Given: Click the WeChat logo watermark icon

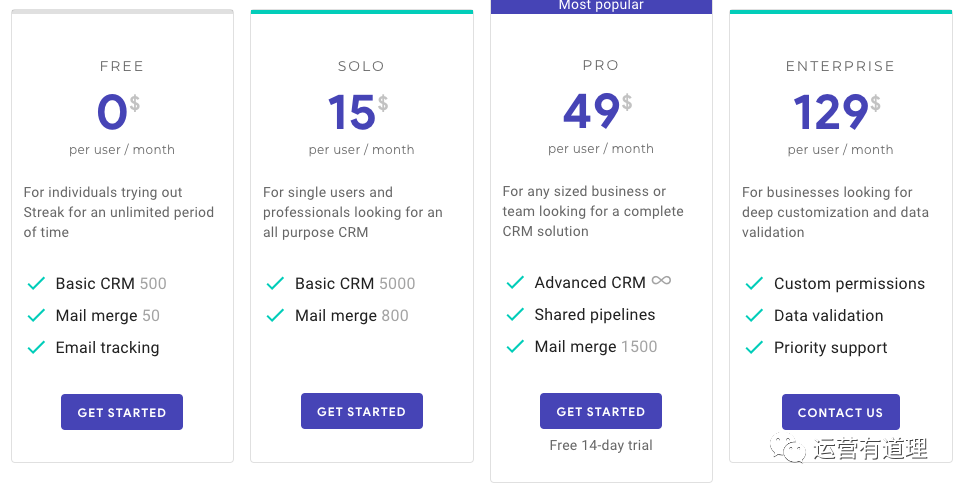Looking at the screenshot, I should pos(788,448).
